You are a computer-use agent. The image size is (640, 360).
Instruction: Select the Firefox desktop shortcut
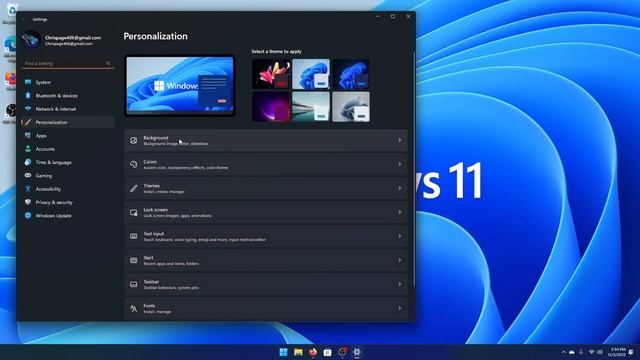click(11, 80)
